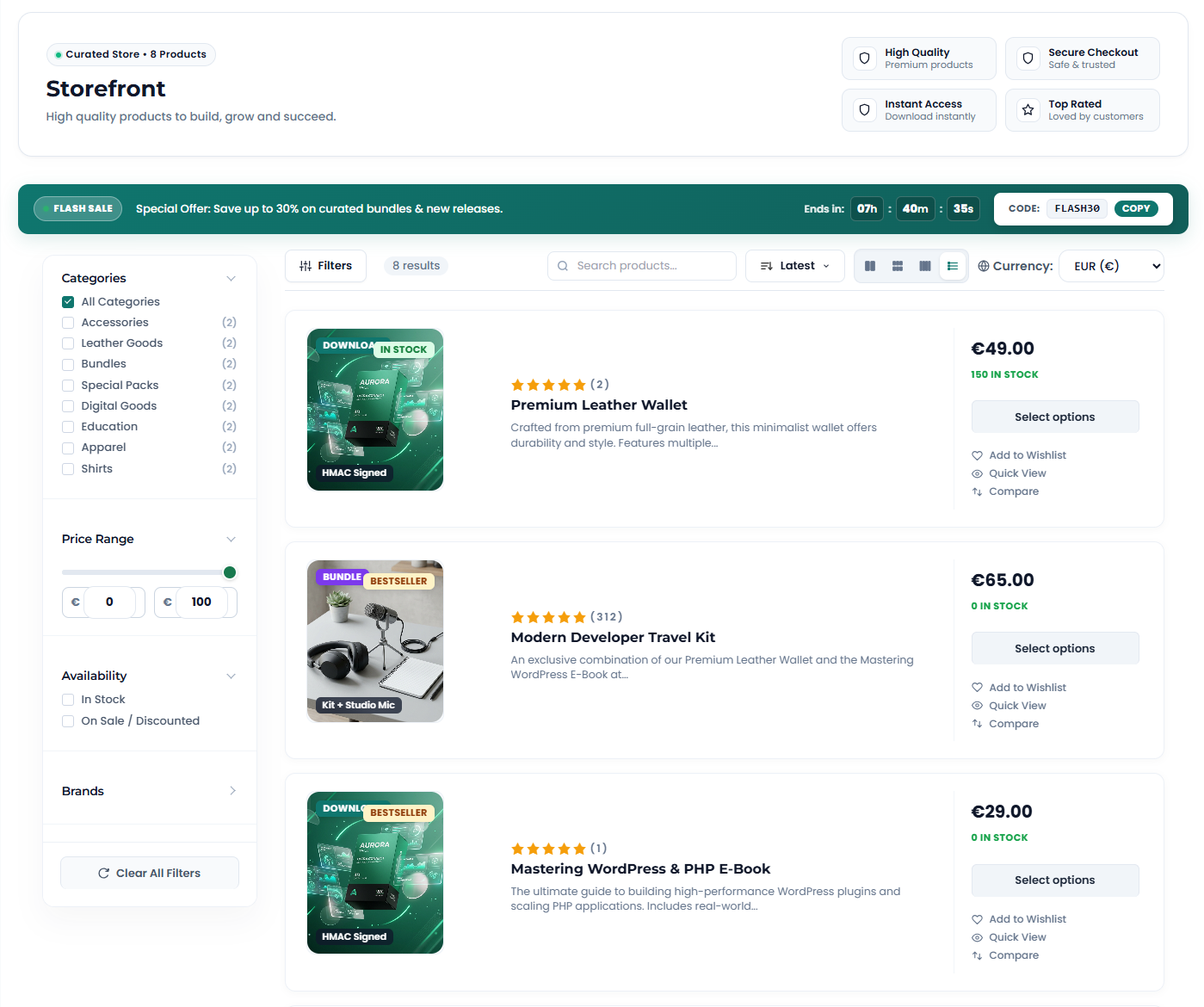Screen dimensions: 1204x1007
Task: Open Quick View for Premium Leather Wallet
Action: [1010, 473]
